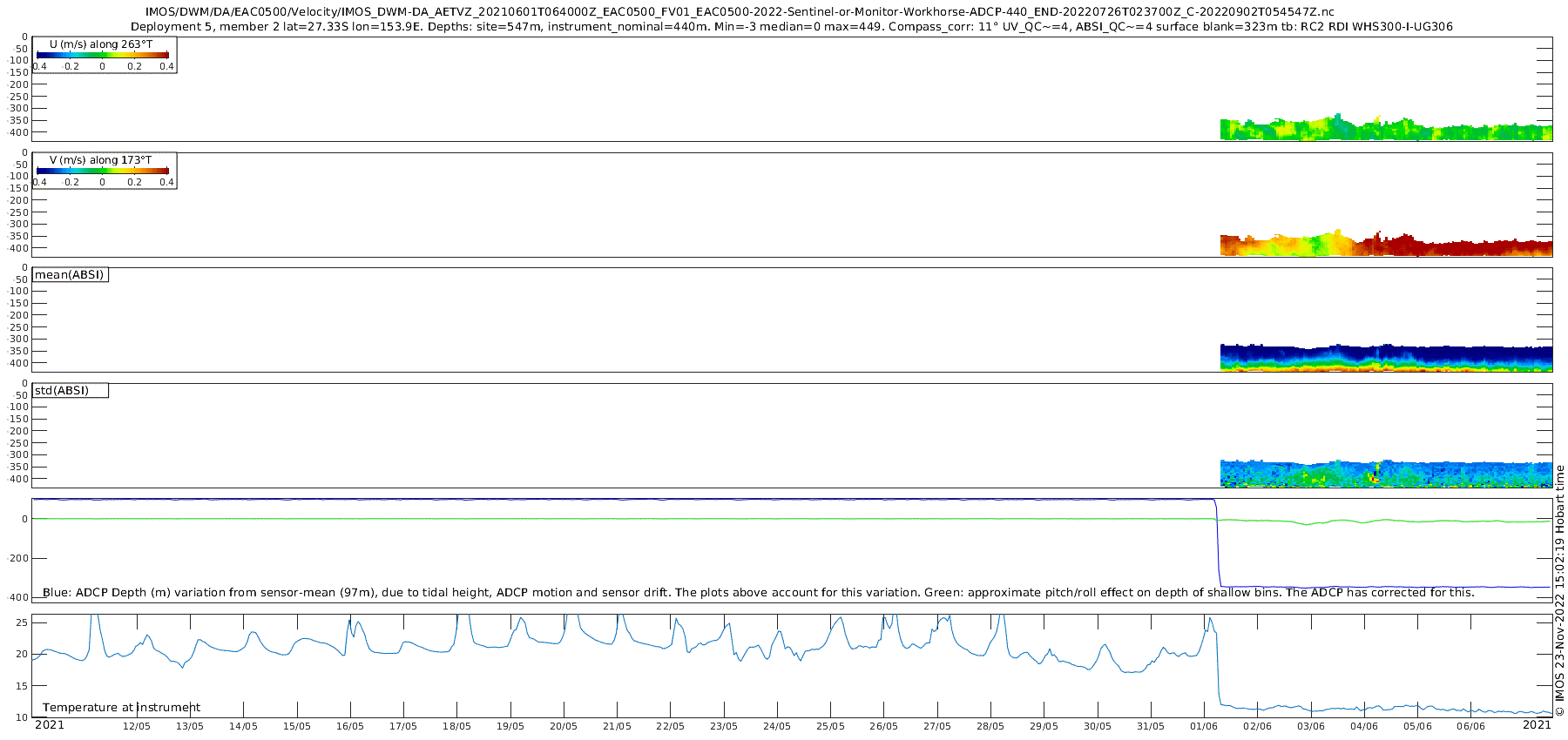Click the V velocity colorbar
Viewport: 1568px width, 740px height.
click(103, 171)
